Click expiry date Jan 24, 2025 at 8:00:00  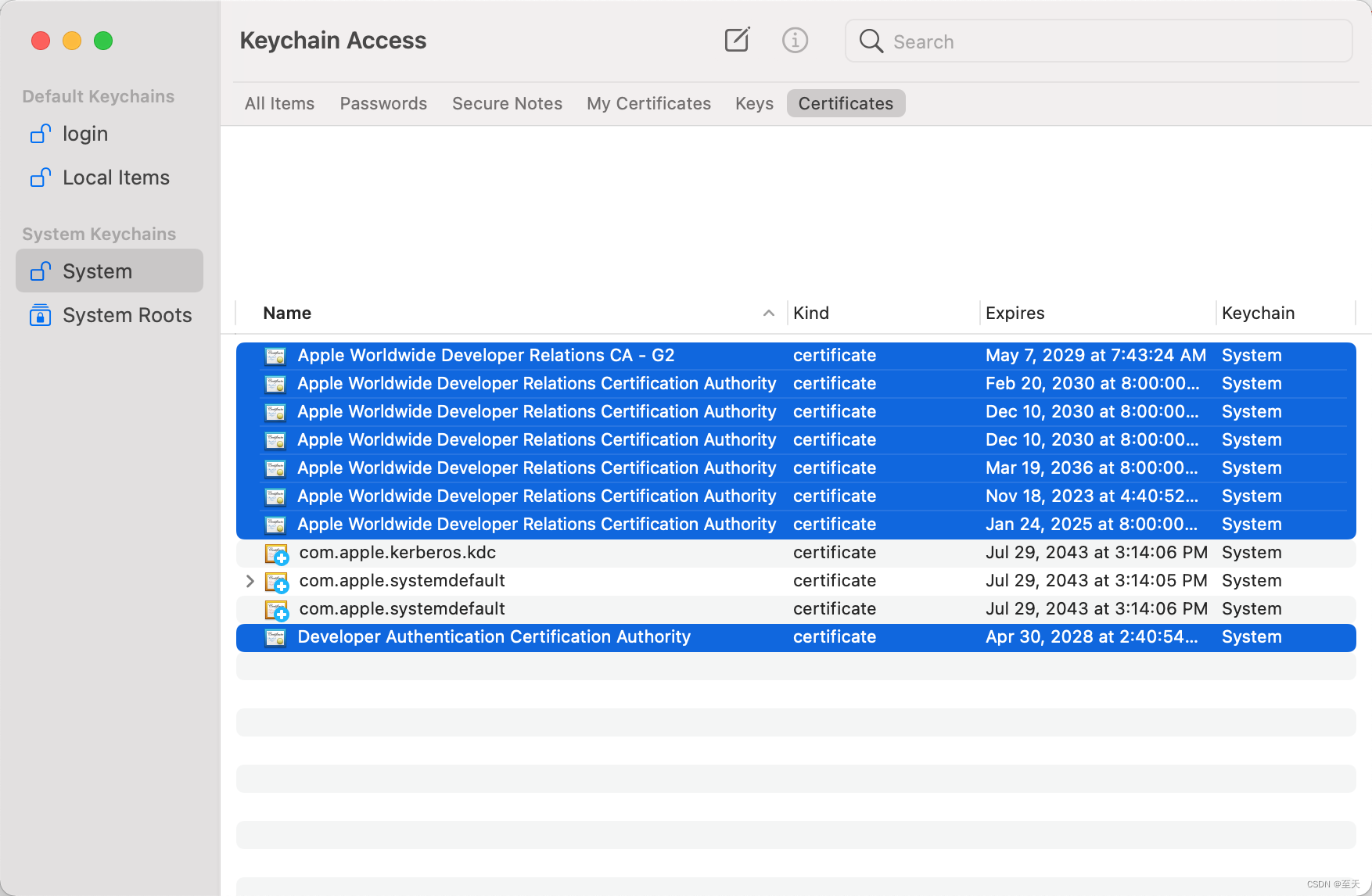(1092, 524)
